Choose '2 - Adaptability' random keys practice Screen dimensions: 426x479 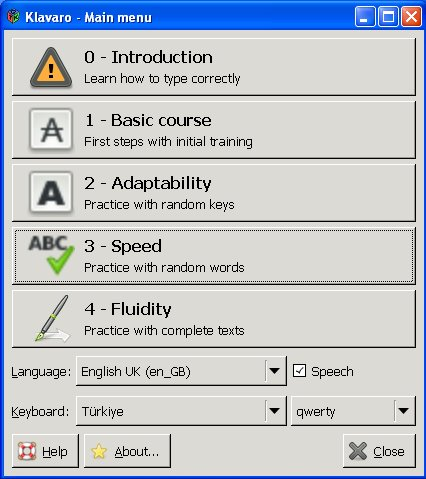214,193
